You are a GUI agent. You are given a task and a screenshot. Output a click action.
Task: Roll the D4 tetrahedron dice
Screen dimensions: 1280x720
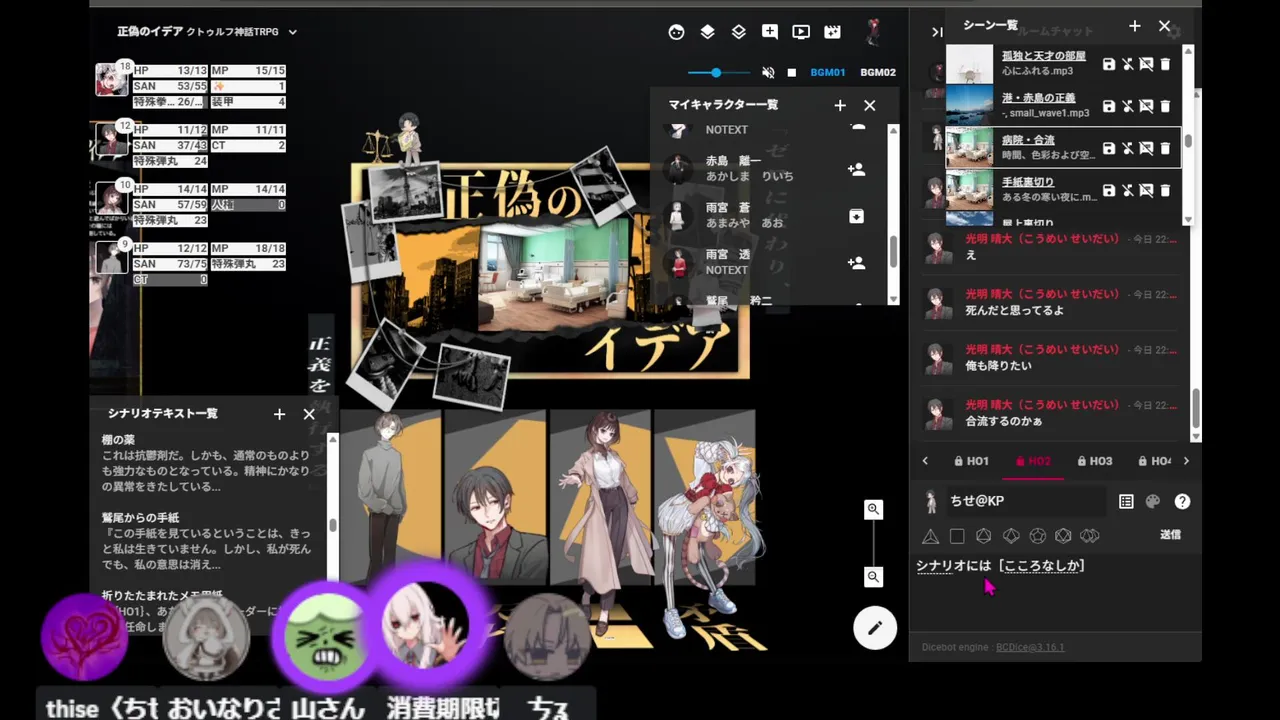(x=930, y=536)
